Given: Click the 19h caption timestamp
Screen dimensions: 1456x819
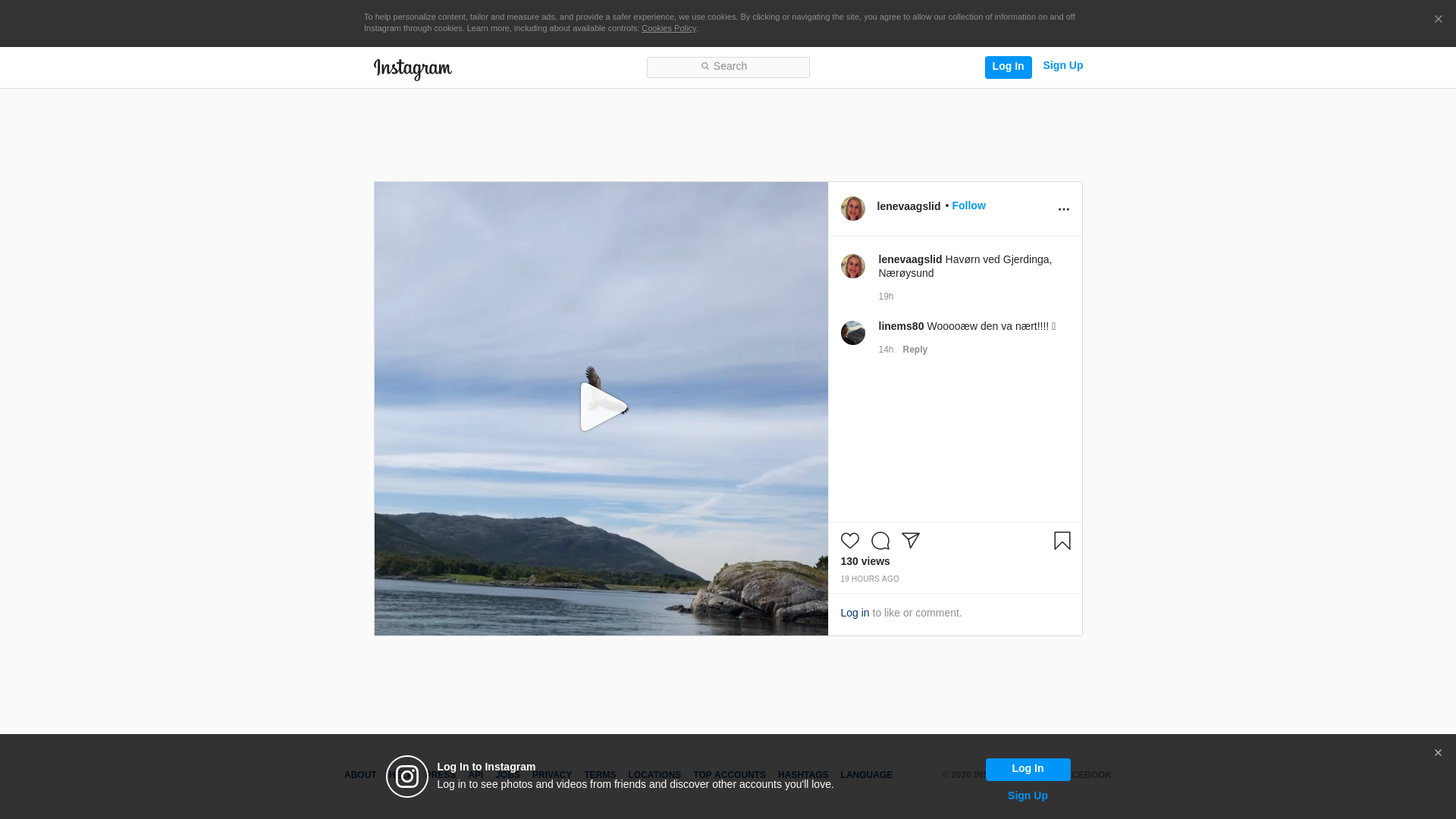Looking at the screenshot, I should pos(886,297).
